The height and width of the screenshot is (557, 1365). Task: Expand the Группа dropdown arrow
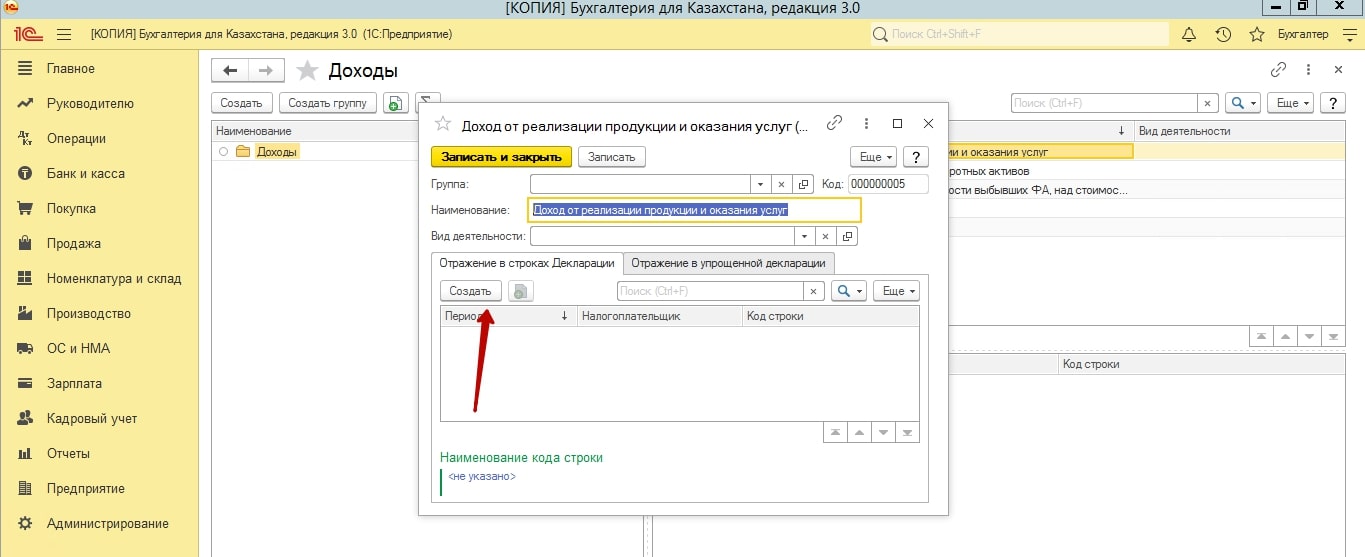pos(760,184)
